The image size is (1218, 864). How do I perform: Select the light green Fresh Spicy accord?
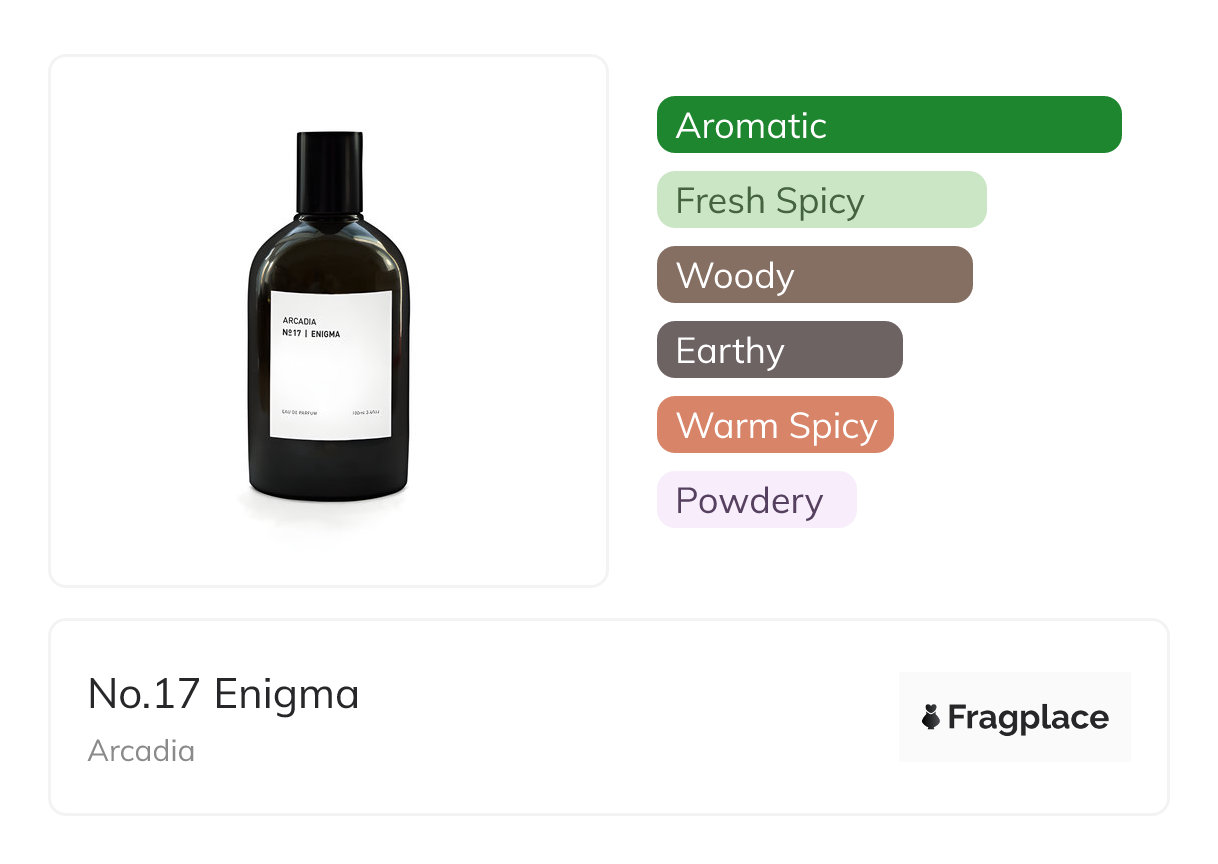pyautogui.click(x=821, y=200)
